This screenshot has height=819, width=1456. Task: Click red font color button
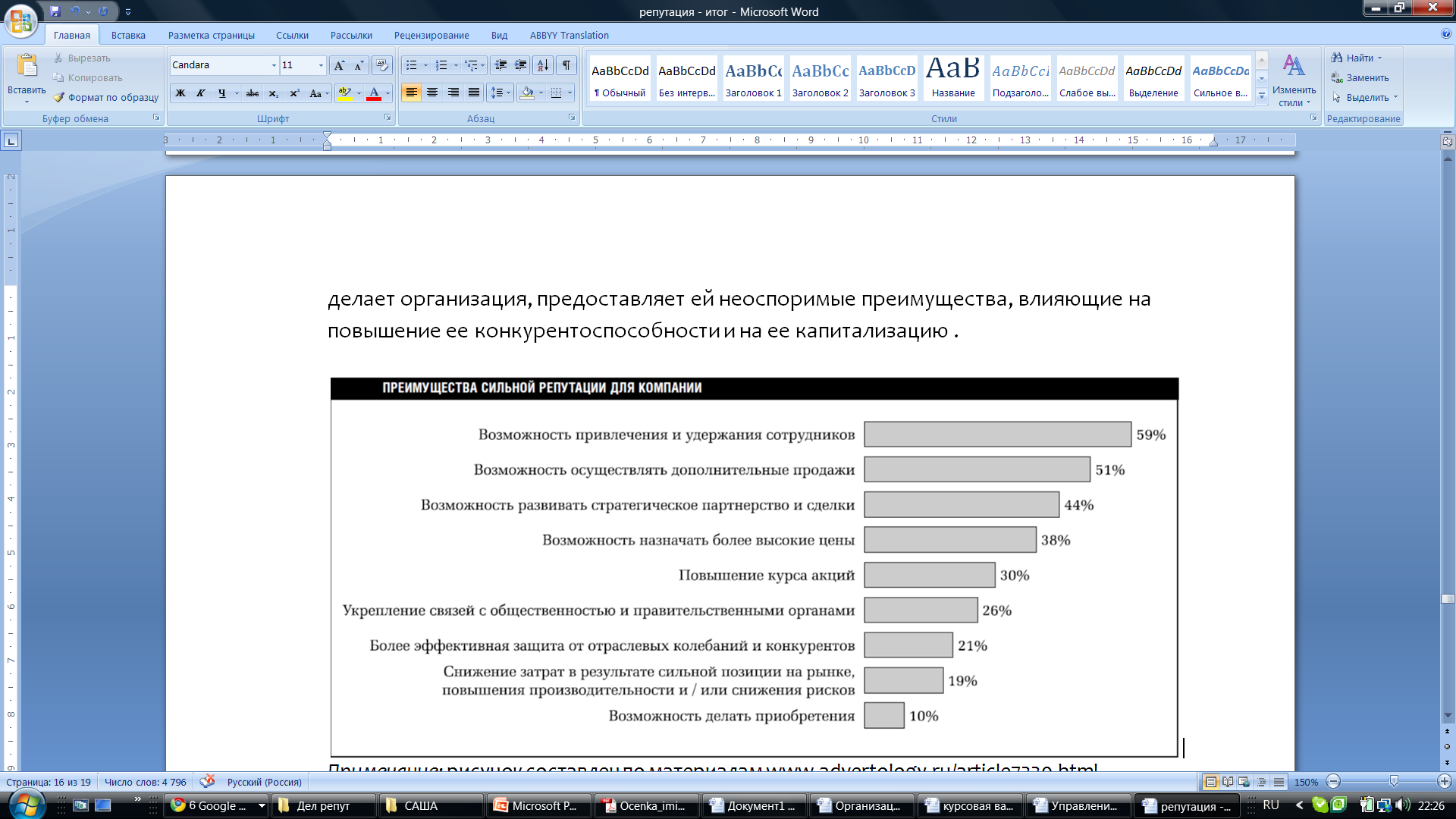pyautogui.click(x=374, y=93)
